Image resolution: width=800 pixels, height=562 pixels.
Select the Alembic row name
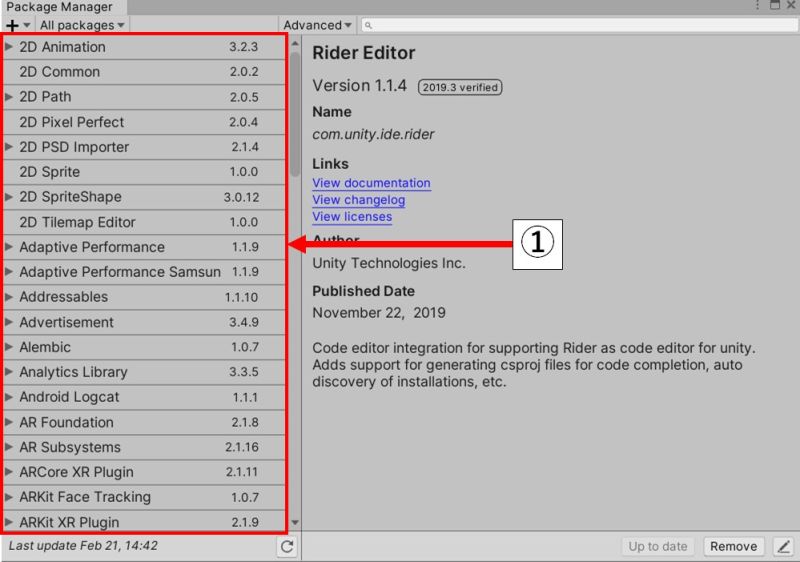45,347
